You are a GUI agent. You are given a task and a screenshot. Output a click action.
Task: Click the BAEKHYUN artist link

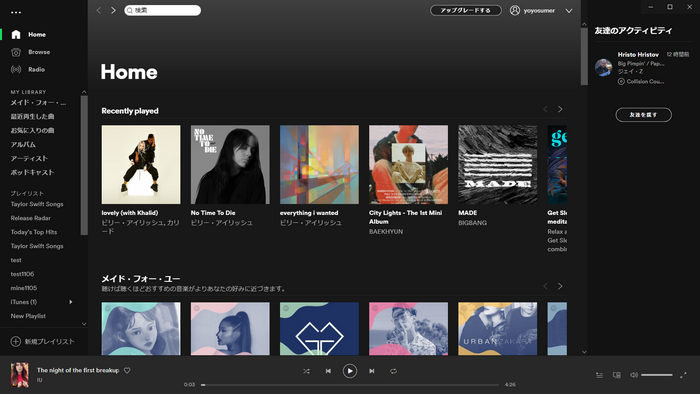[386, 232]
